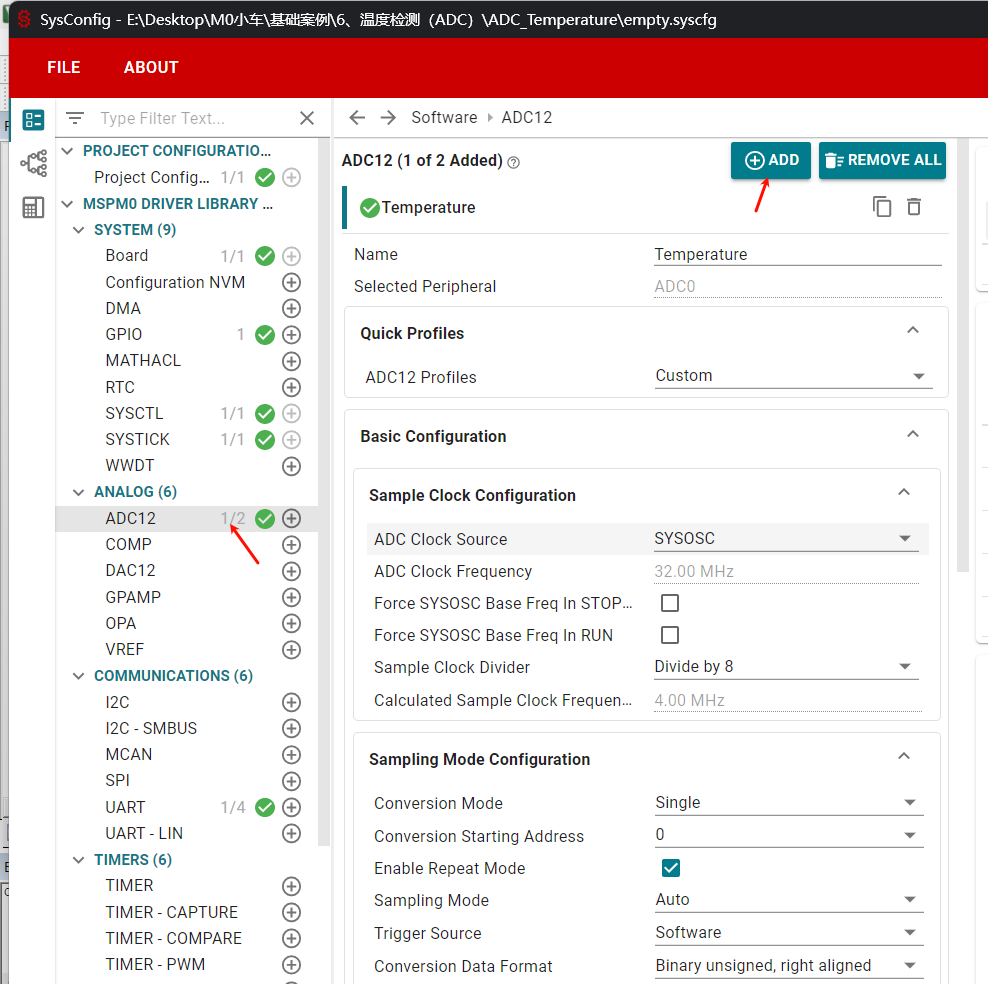Uncheck Enable Repeat Mode
The height and width of the screenshot is (984, 988).
coord(671,868)
